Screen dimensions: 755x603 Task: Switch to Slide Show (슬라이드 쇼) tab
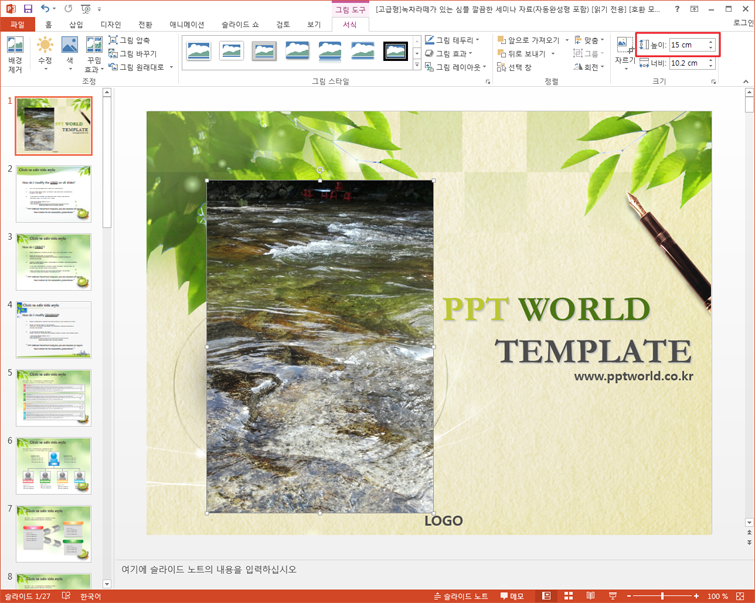coord(240,25)
